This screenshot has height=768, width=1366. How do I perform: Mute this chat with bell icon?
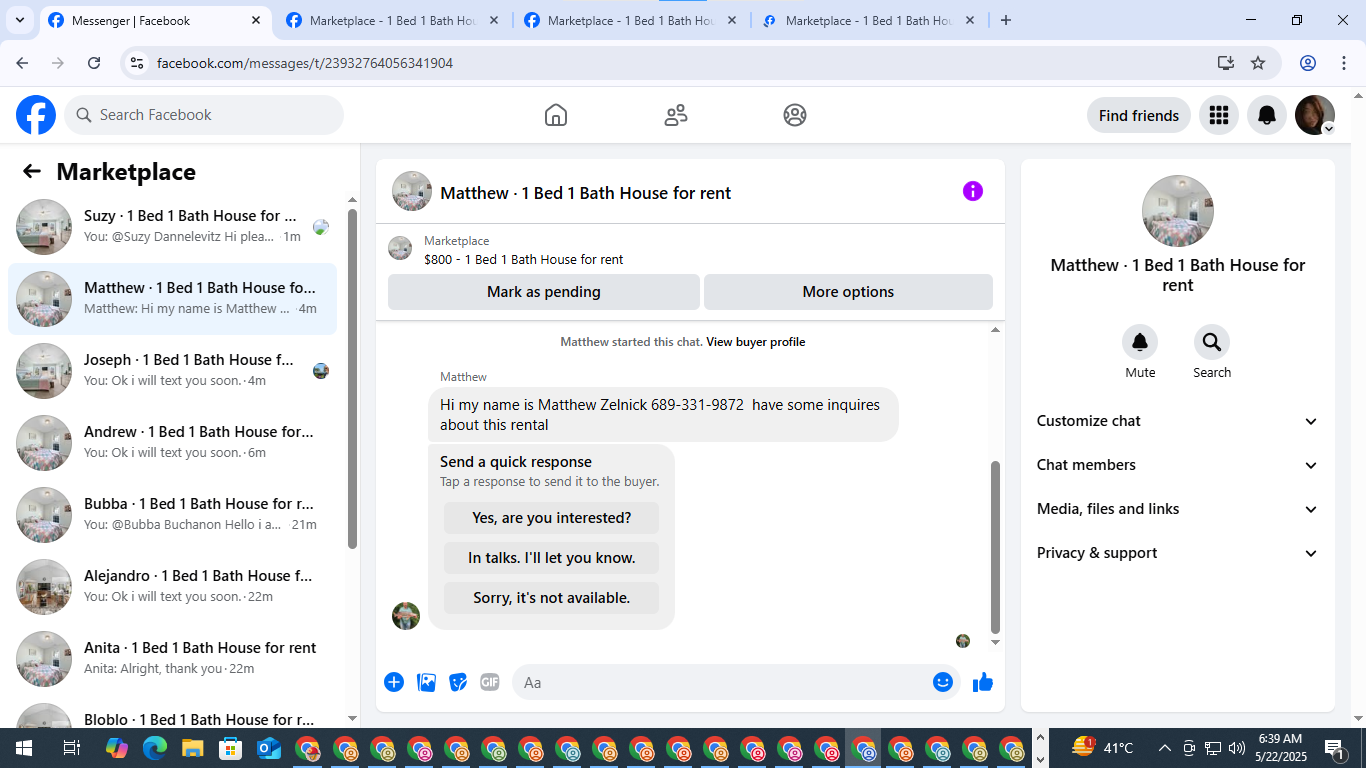point(1140,342)
